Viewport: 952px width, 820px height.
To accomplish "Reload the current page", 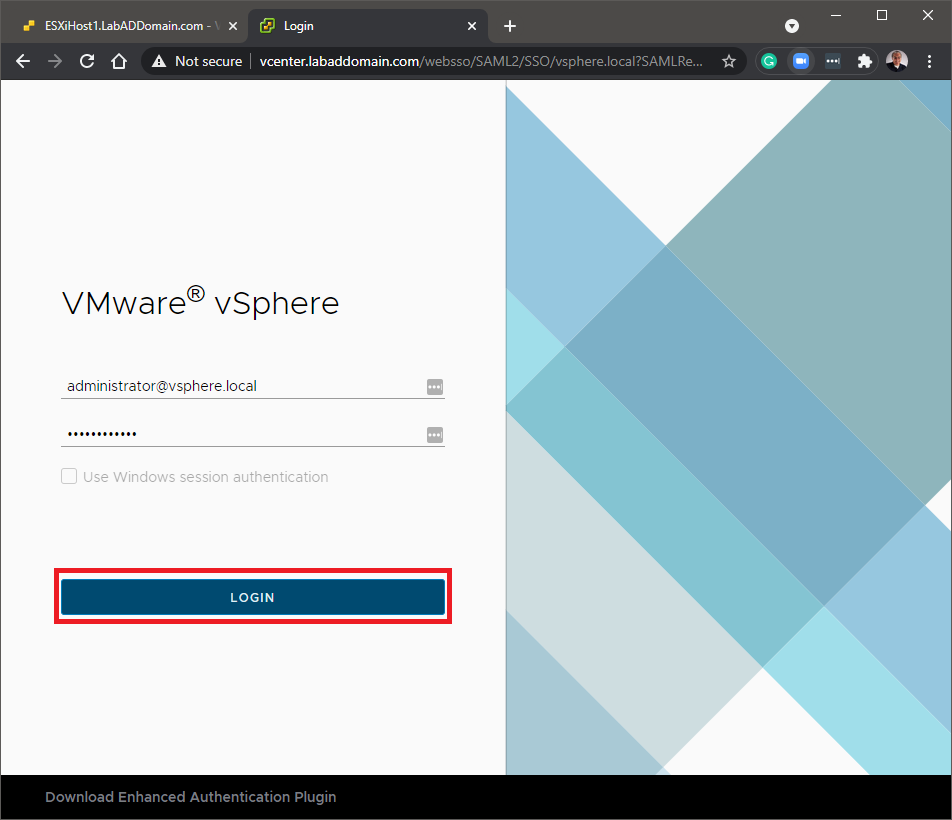I will coord(87,61).
